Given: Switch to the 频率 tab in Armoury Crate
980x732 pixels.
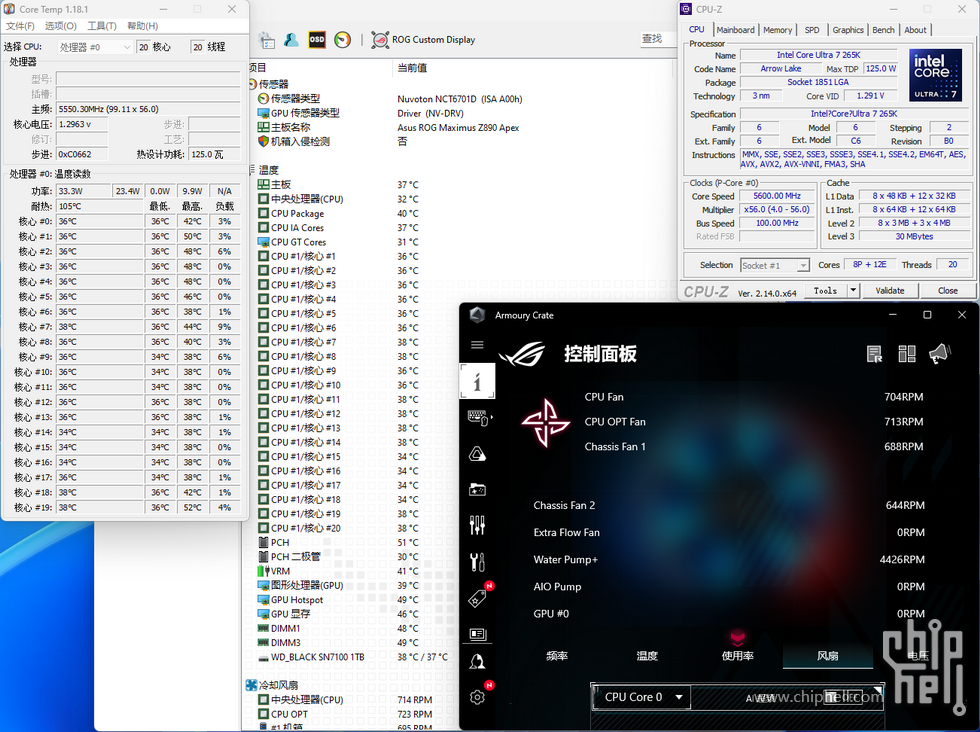Looking at the screenshot, I should (x=557, y=656).
